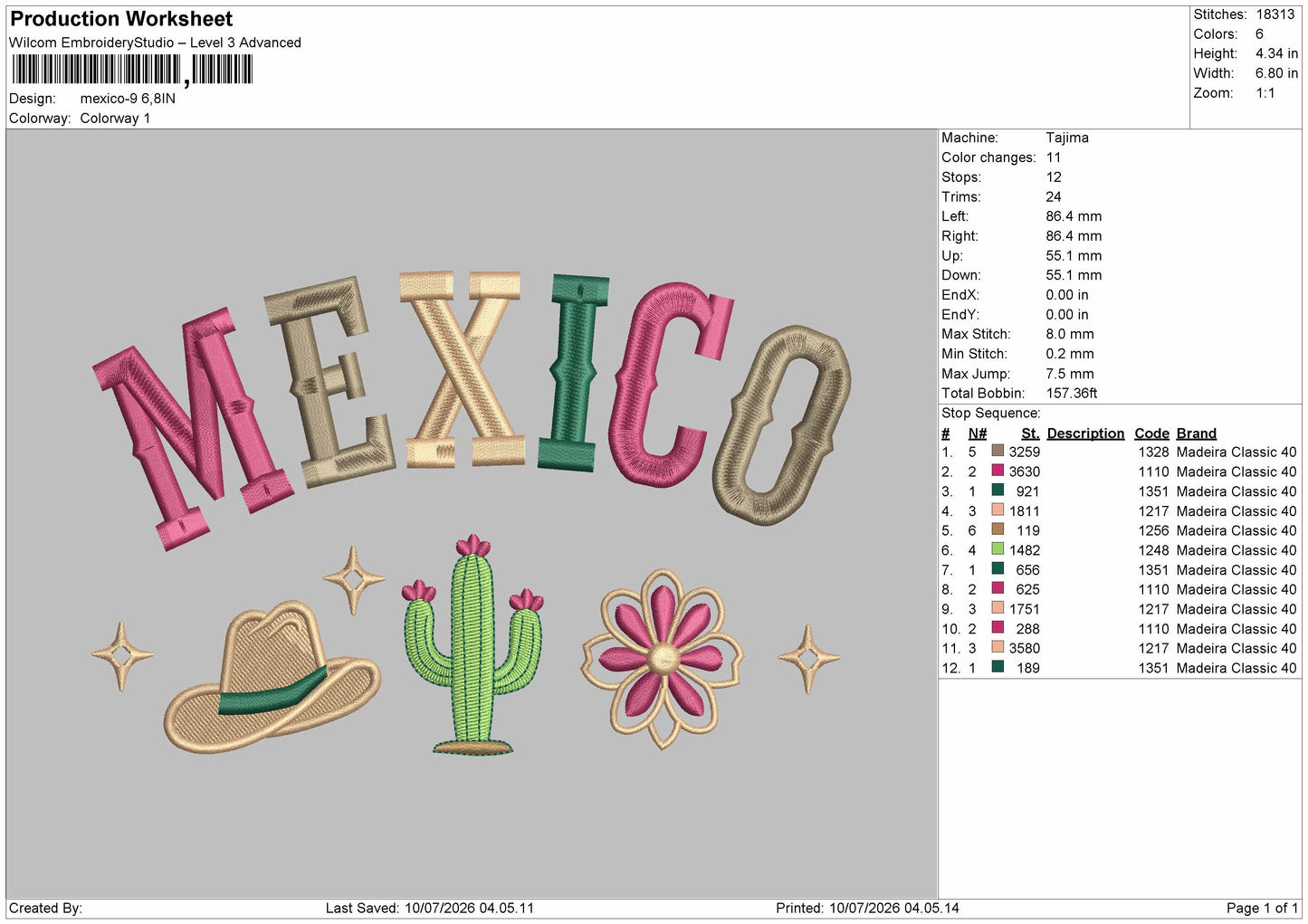Select stitch count 3630 in row 2
This screenshot has height=924, width=1308.
point(1025,472)
